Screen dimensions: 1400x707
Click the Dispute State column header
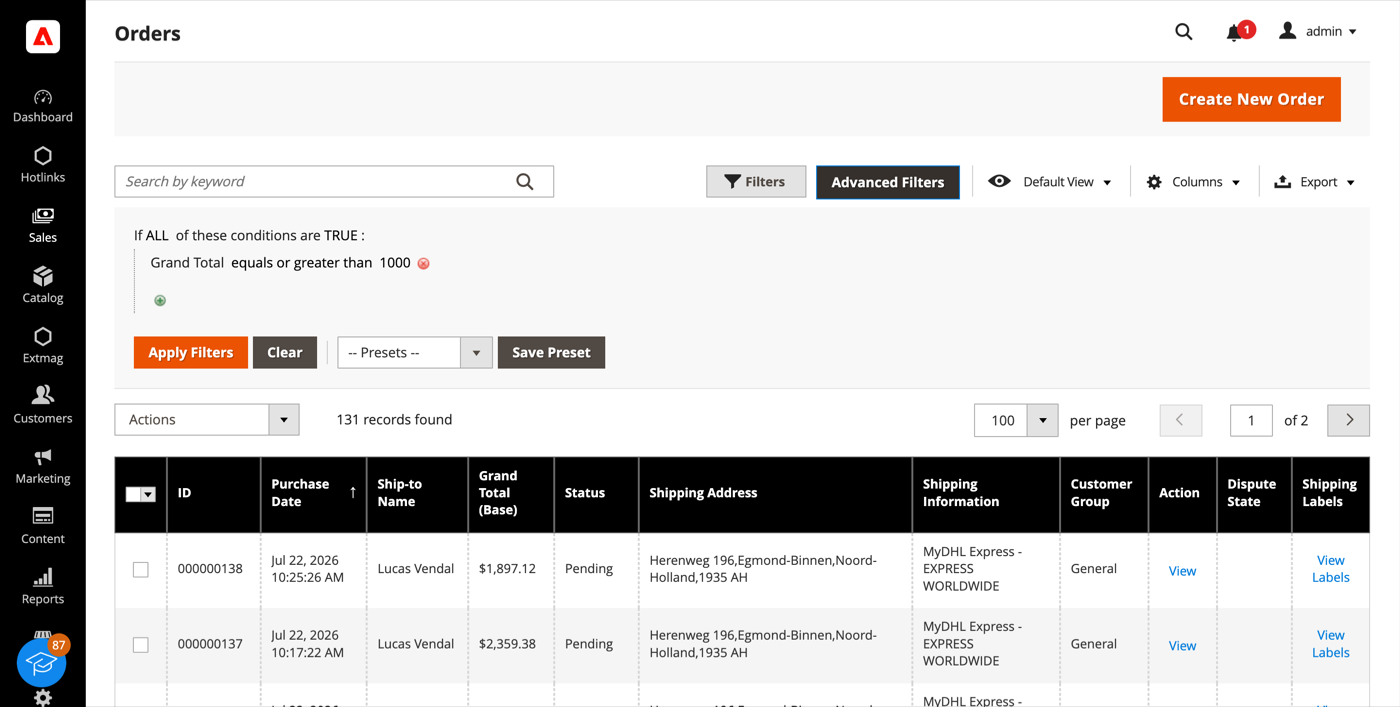[x=1254, y=494]
